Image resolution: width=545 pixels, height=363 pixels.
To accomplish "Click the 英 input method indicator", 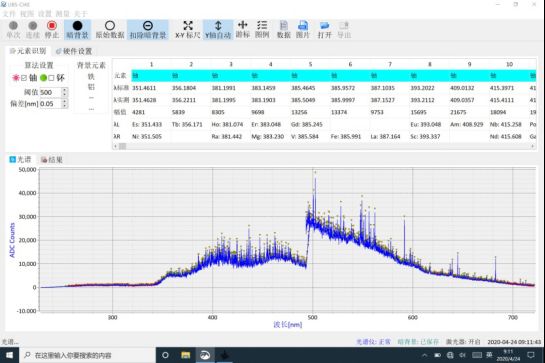I will click(x=489, y=355).
